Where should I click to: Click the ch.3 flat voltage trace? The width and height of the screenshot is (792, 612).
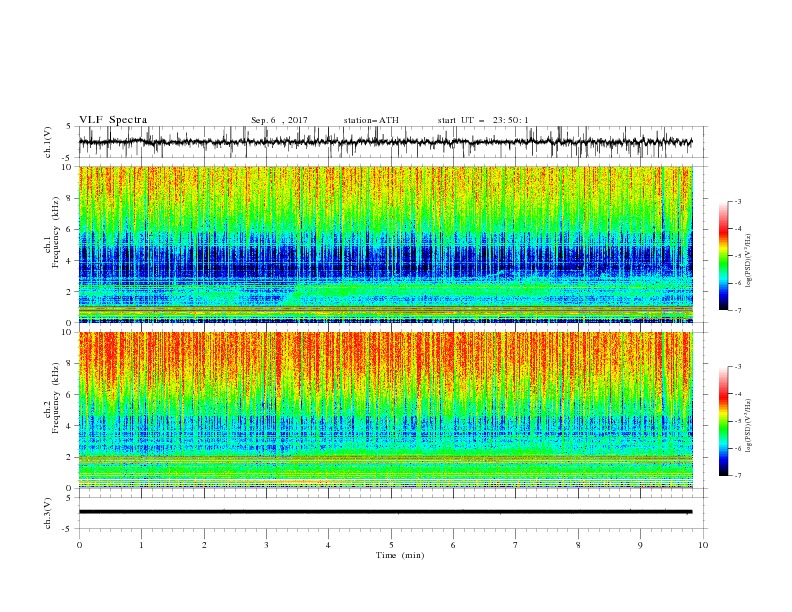click(385, 512)
